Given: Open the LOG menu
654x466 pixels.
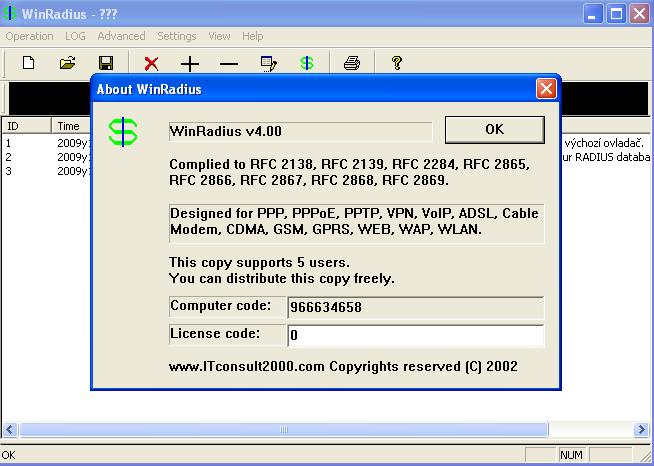Looking at the screenshot, I should click(75, 36).
